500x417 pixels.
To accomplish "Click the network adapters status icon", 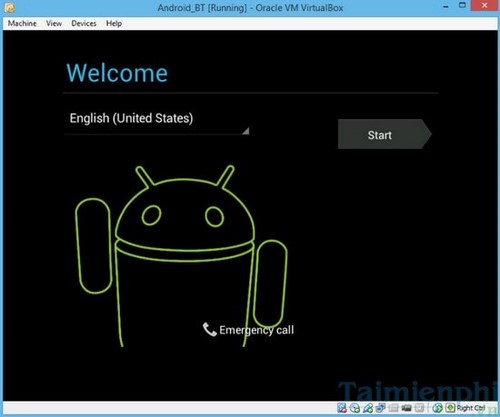I will (x=380, y=408).
